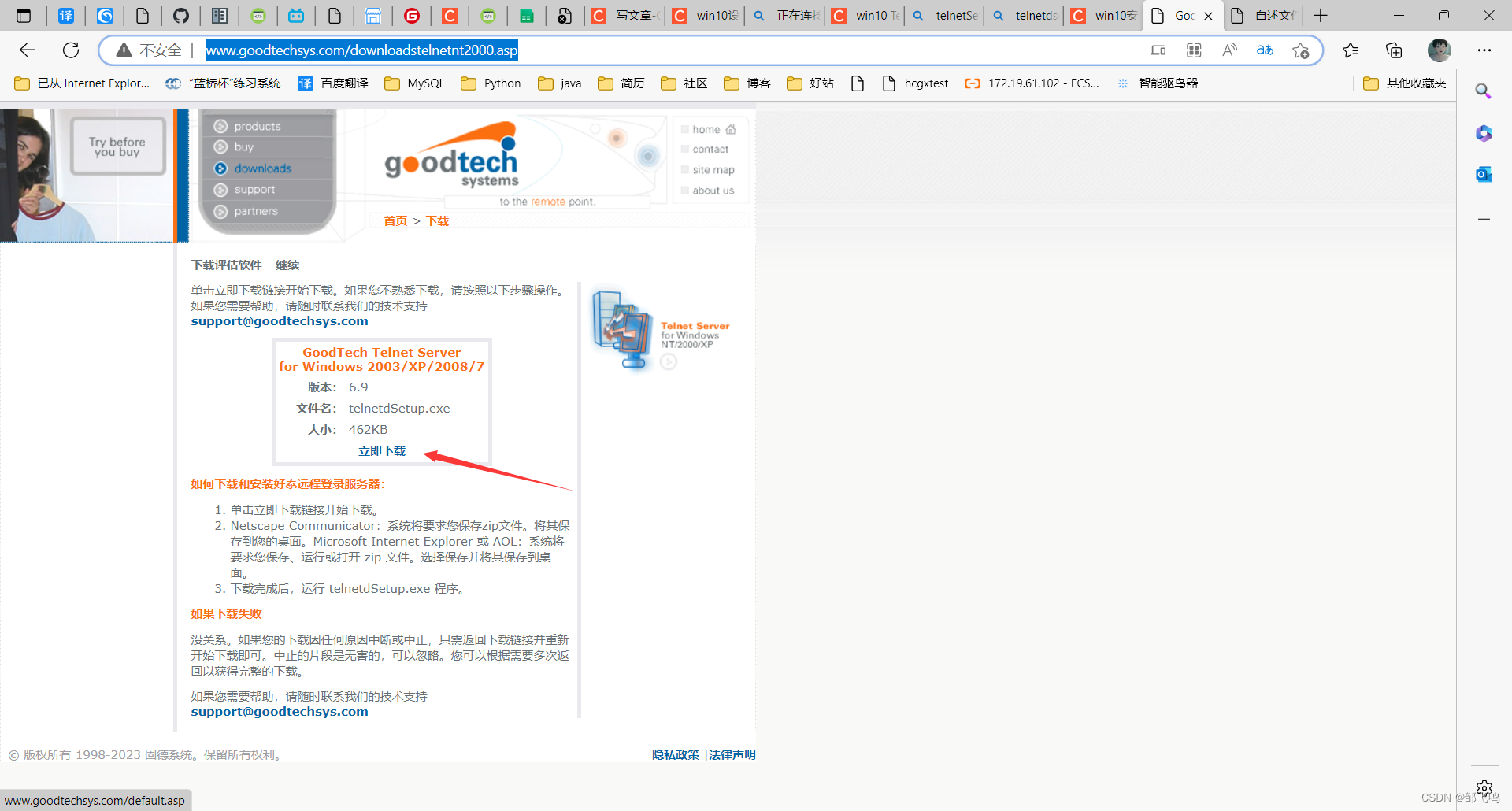Open the QR/apps grid icon in address bar
Screen dimensions: 1512x811
[1194, 50]
